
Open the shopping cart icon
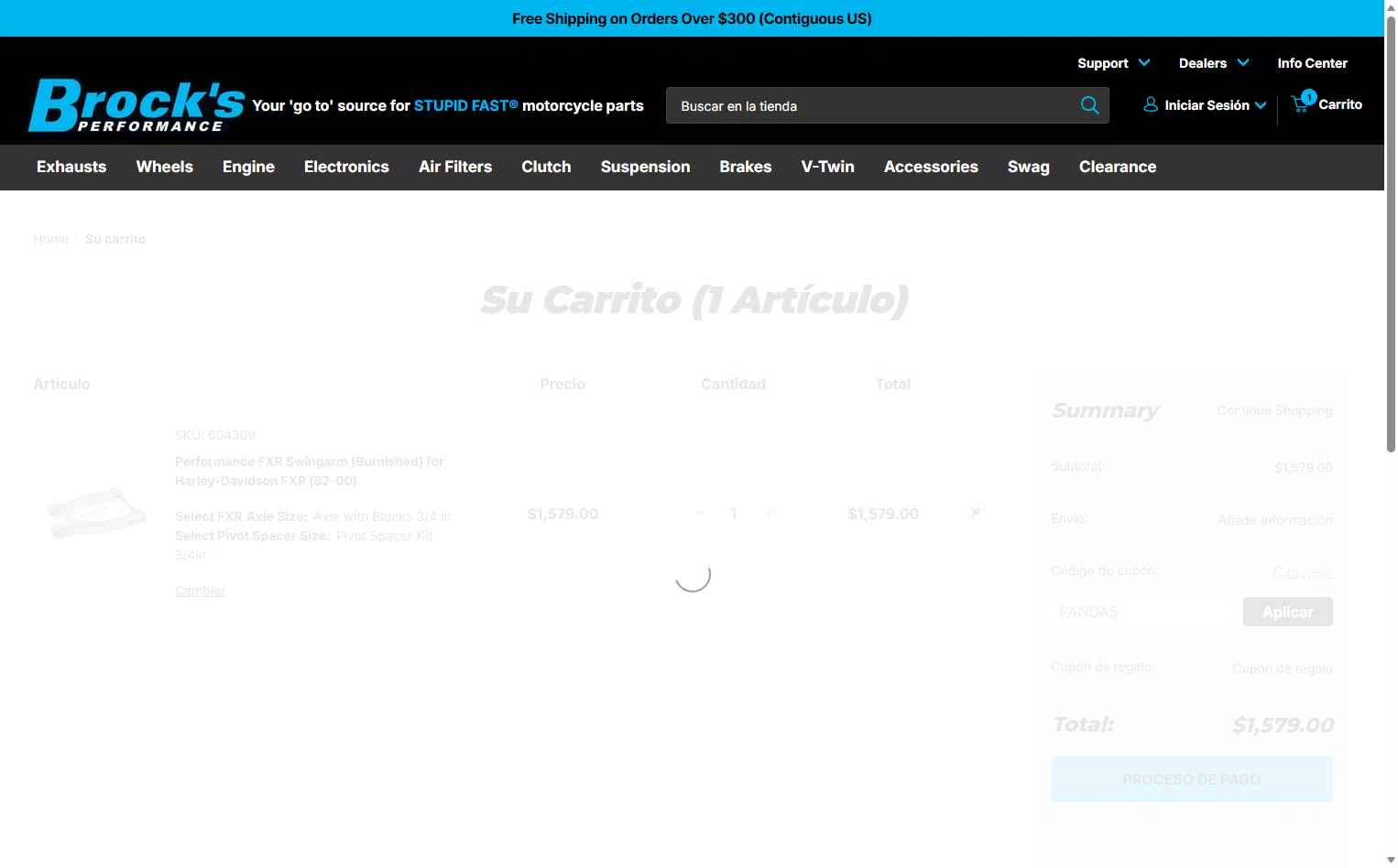coord(1302,103)
